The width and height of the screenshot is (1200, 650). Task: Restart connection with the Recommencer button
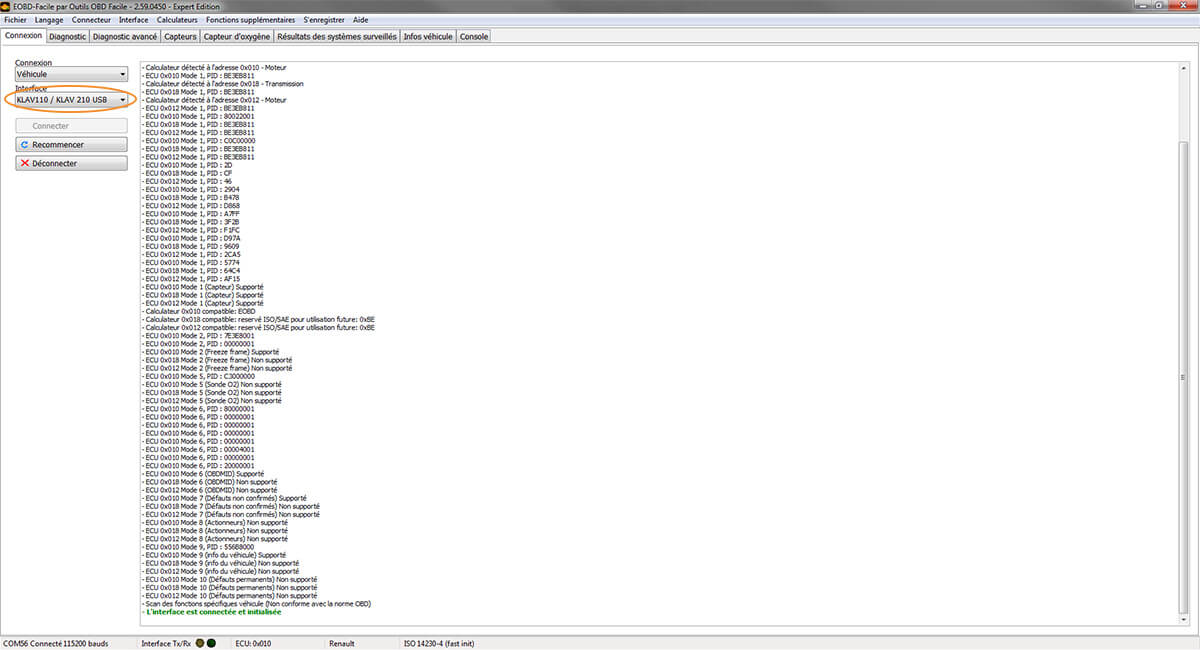[x=71, y=145]
